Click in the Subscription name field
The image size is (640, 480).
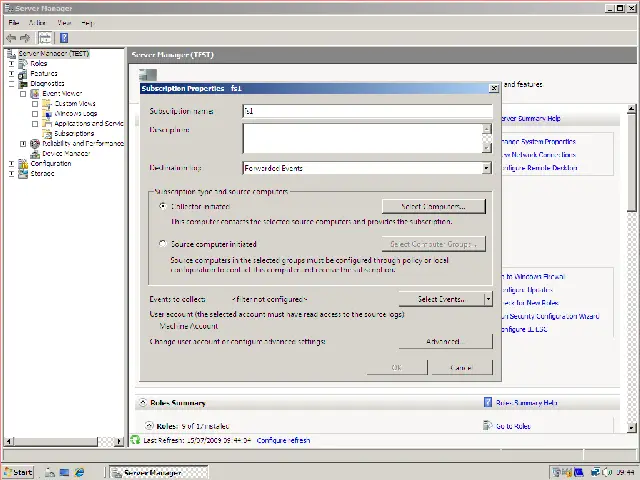(x=367, y=111)
